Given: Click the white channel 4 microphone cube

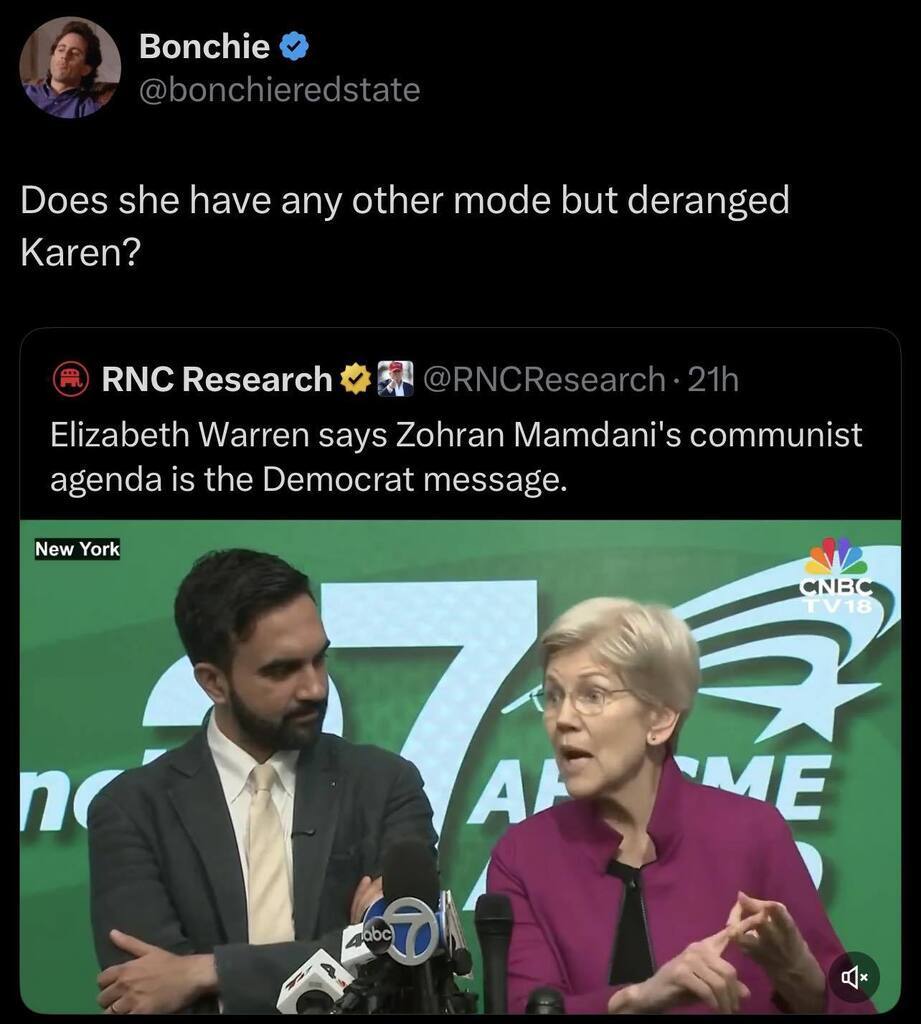Looking at the screenshot, I should [313, 982].
